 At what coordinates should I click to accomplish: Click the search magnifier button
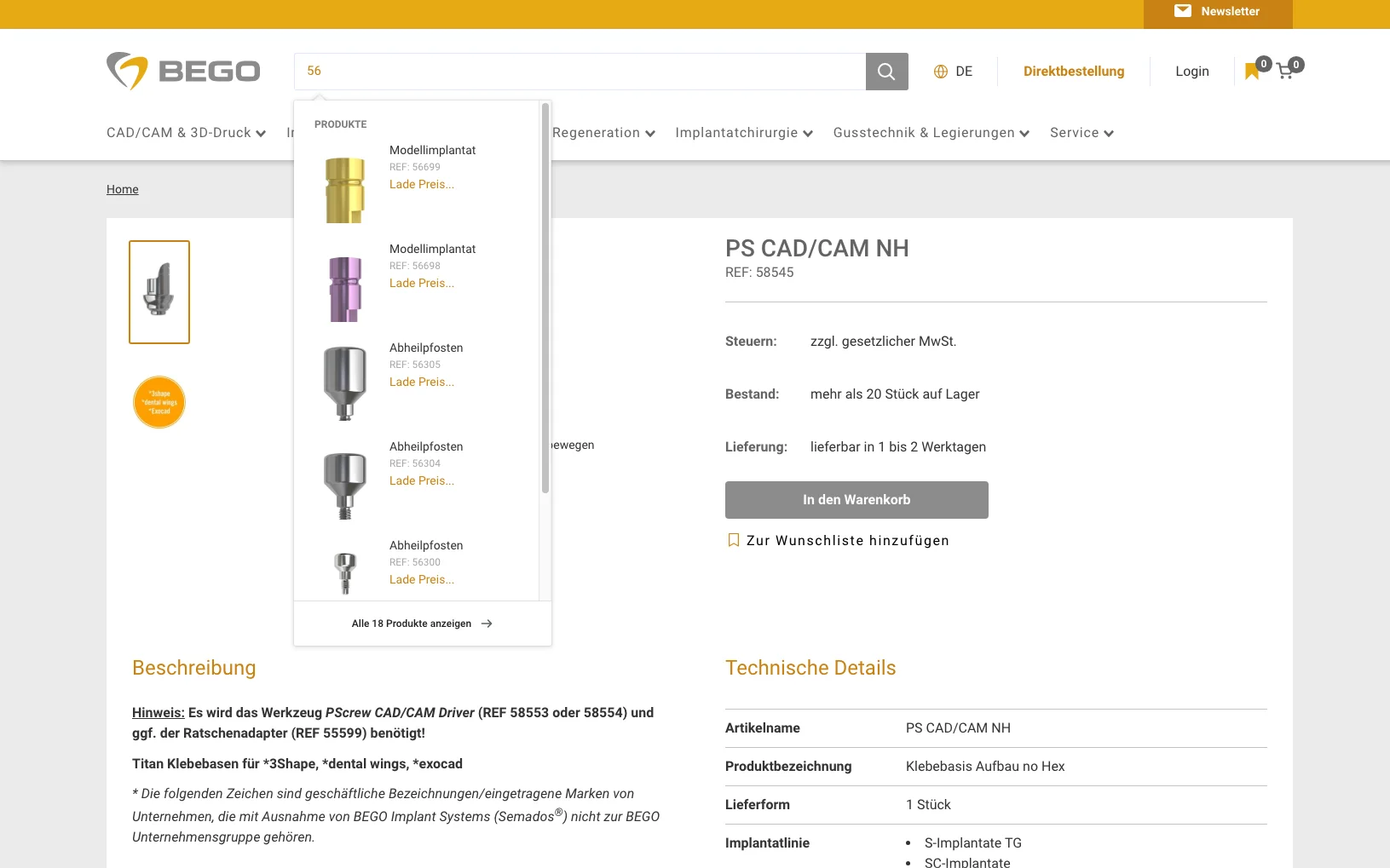tap(886, 72)
